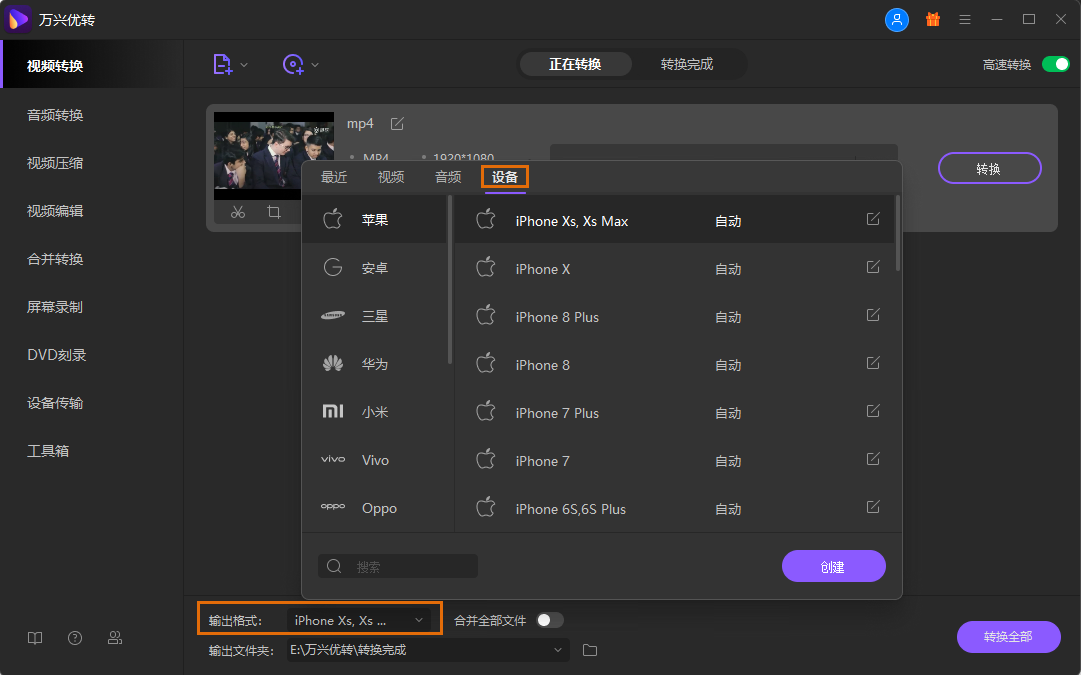
Task: Open 视频压缩 in the sidebar
Action: 55,163
